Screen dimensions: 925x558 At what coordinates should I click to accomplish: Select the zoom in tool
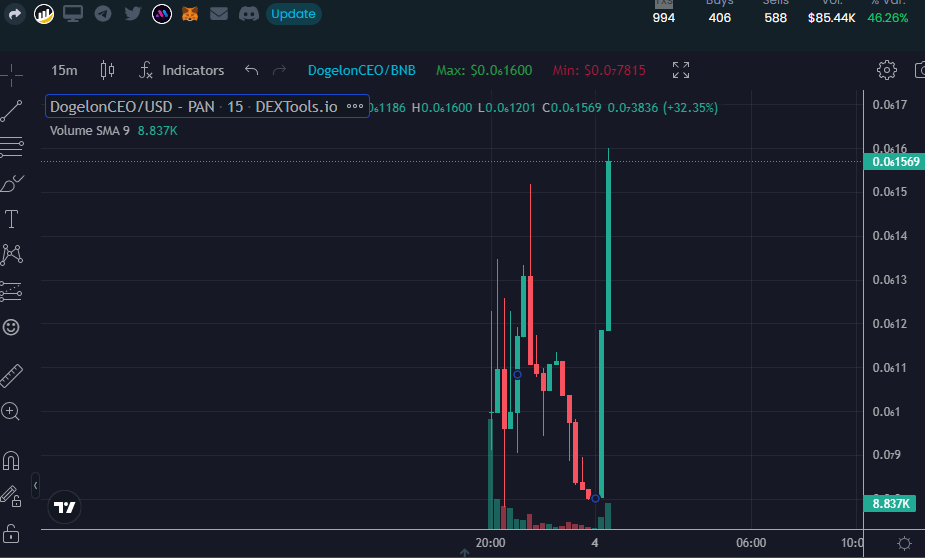click(11, 411)
